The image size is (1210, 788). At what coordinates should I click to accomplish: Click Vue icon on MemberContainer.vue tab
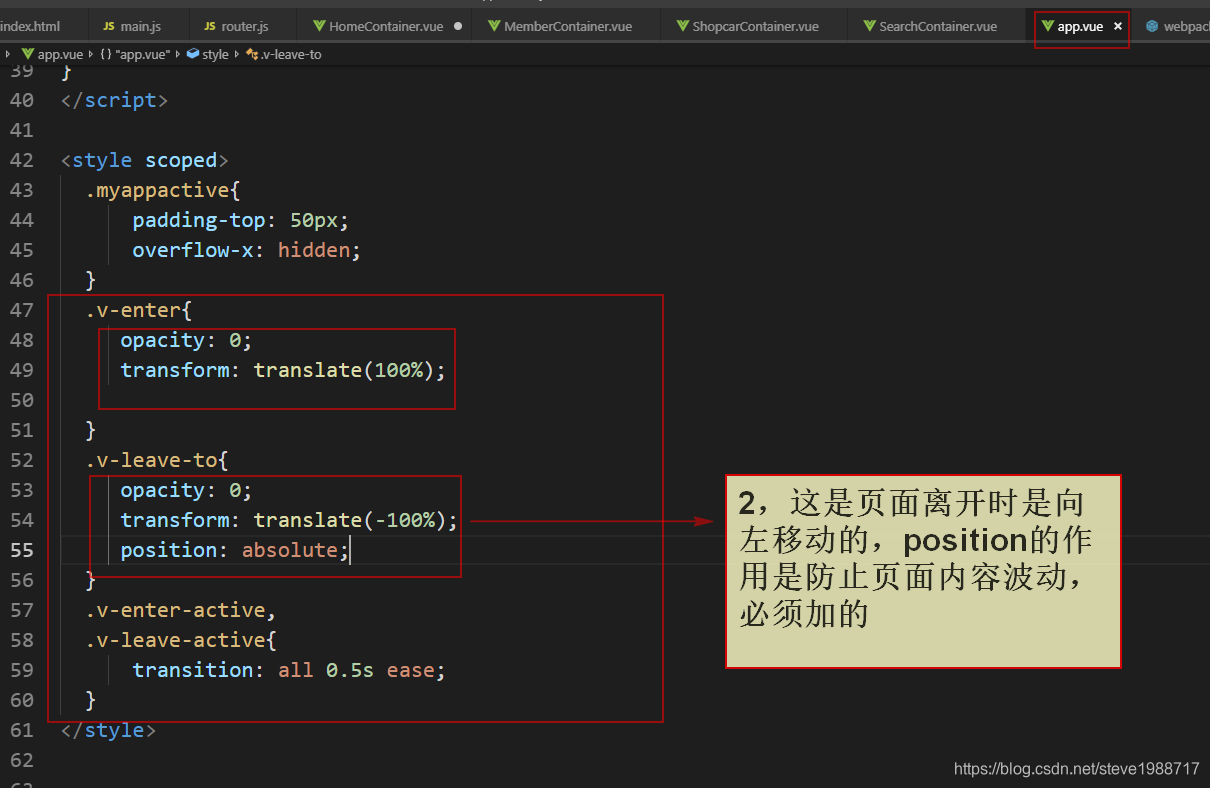point(494,26)
